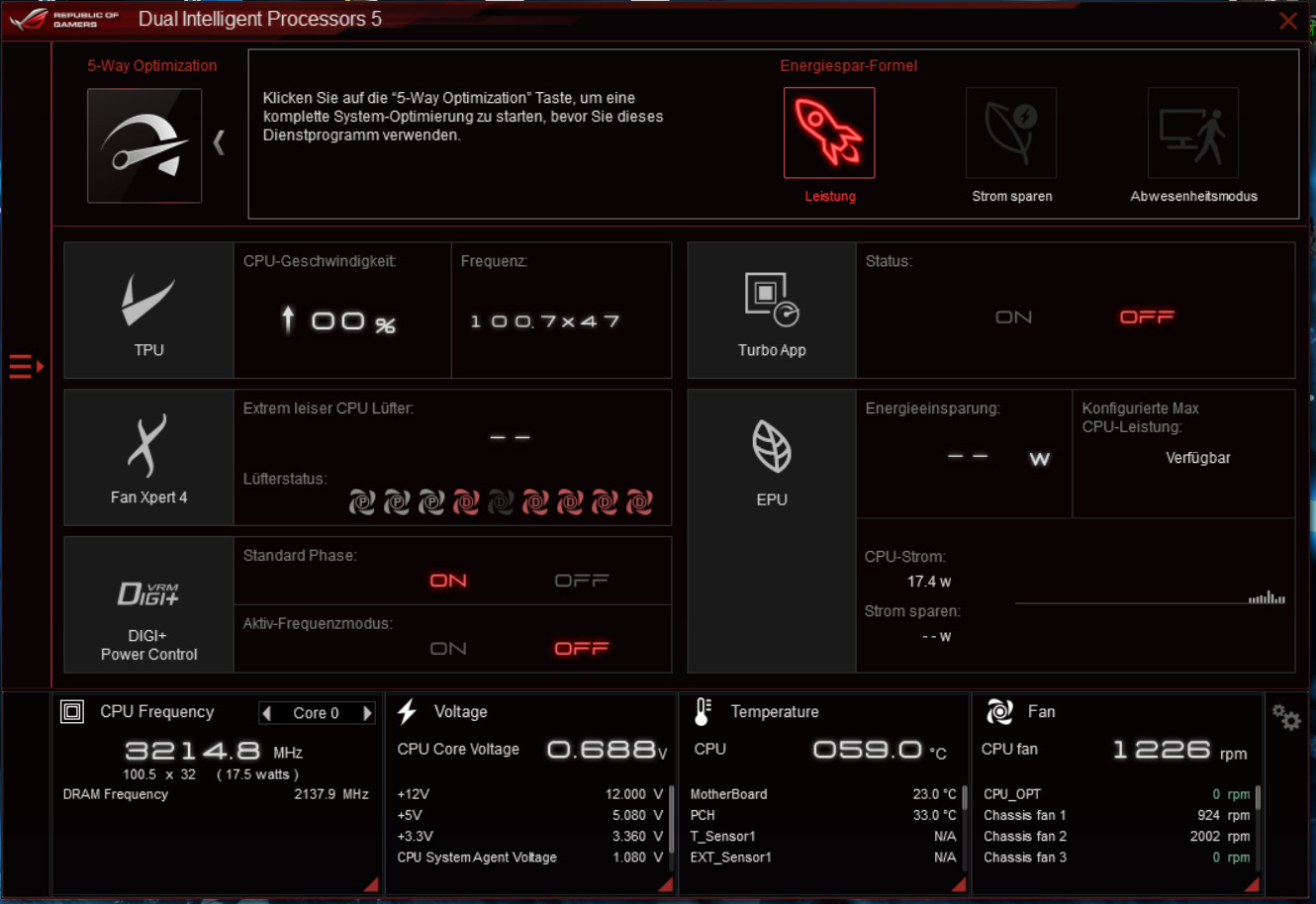
Task: Click the Energiespar-Formel heading
Action: (x=849, y=66)
